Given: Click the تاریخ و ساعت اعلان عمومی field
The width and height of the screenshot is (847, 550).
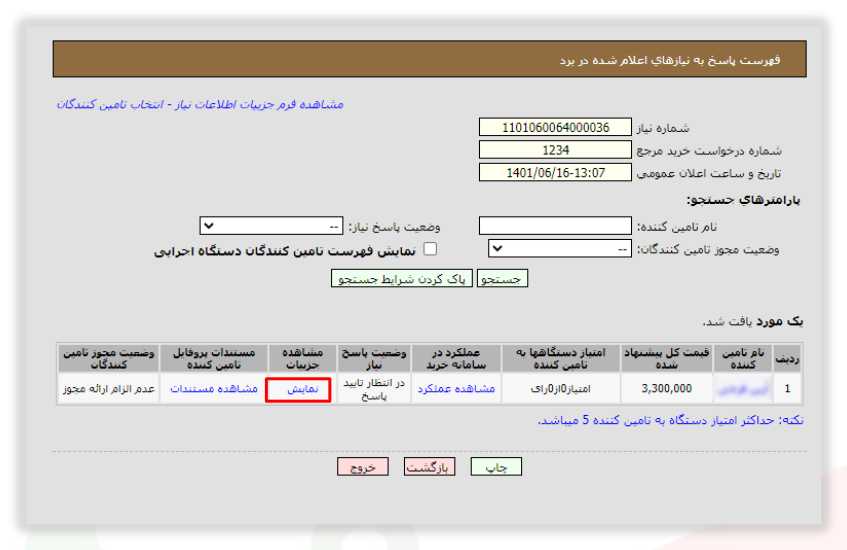Looking at the screenshot, I should pos(555,173).
